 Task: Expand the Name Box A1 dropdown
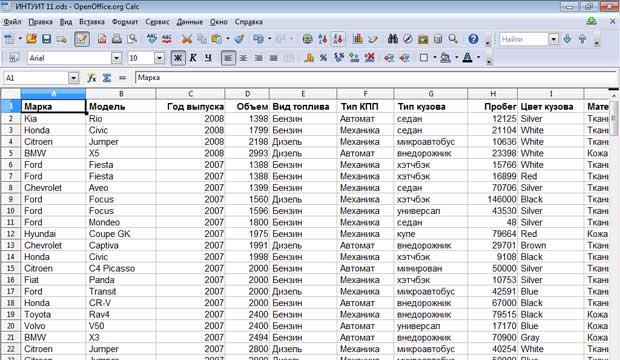pos(74,78)
